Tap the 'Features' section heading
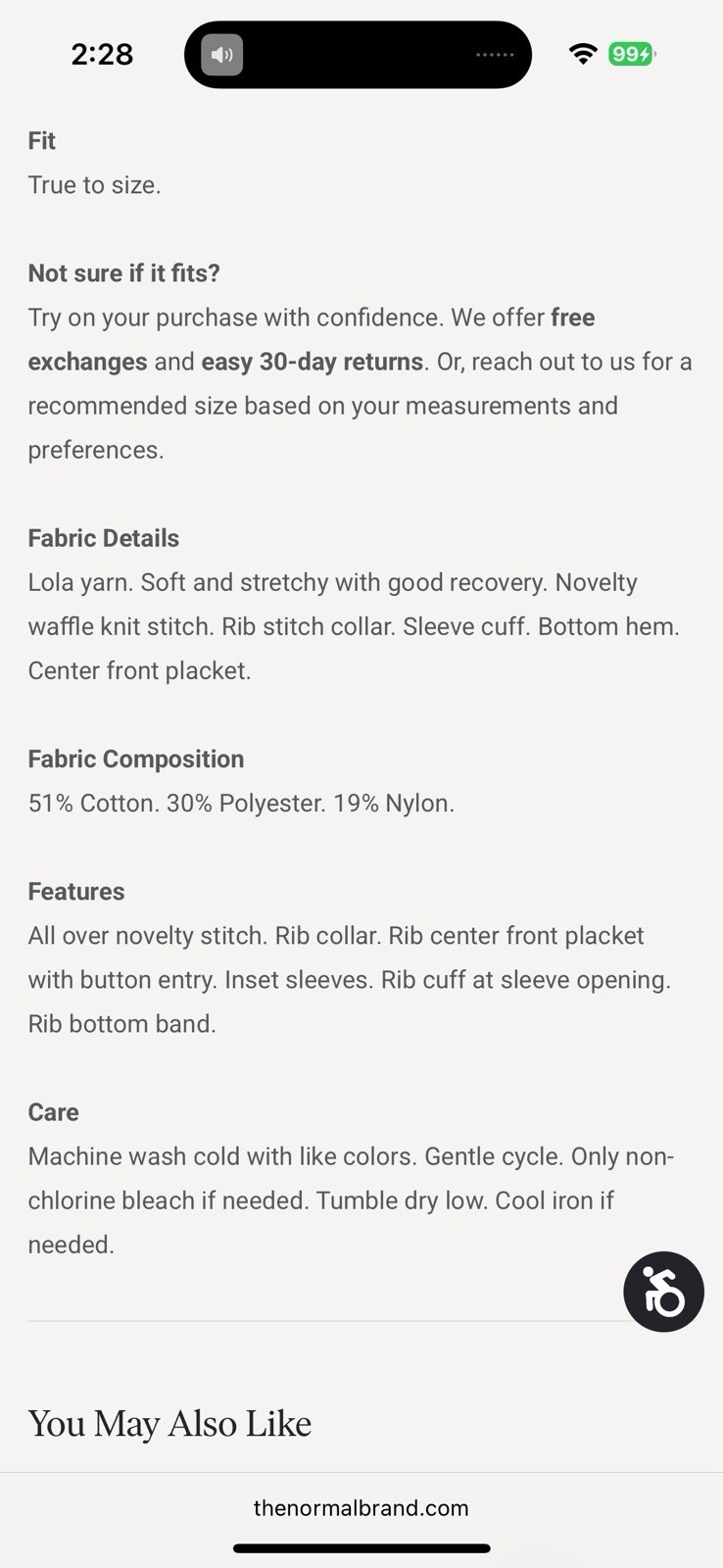 [x=75, y=891]
